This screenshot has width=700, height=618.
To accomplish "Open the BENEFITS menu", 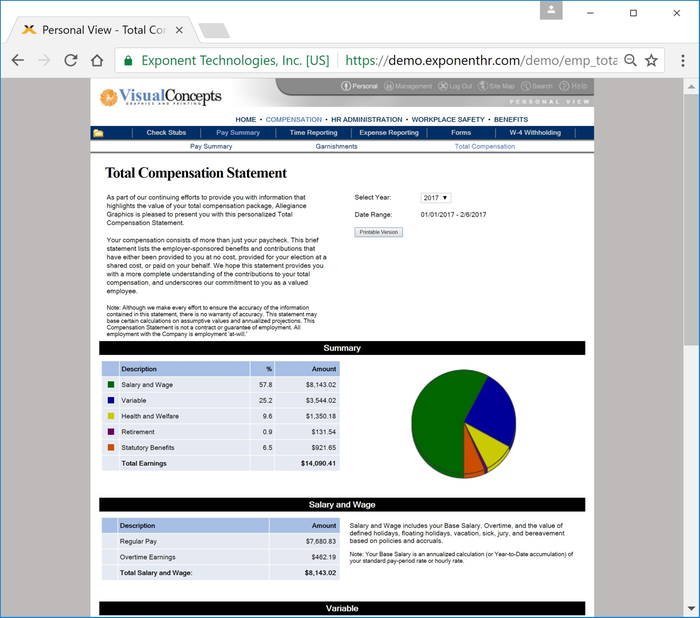I will click(x=511, y=120).
